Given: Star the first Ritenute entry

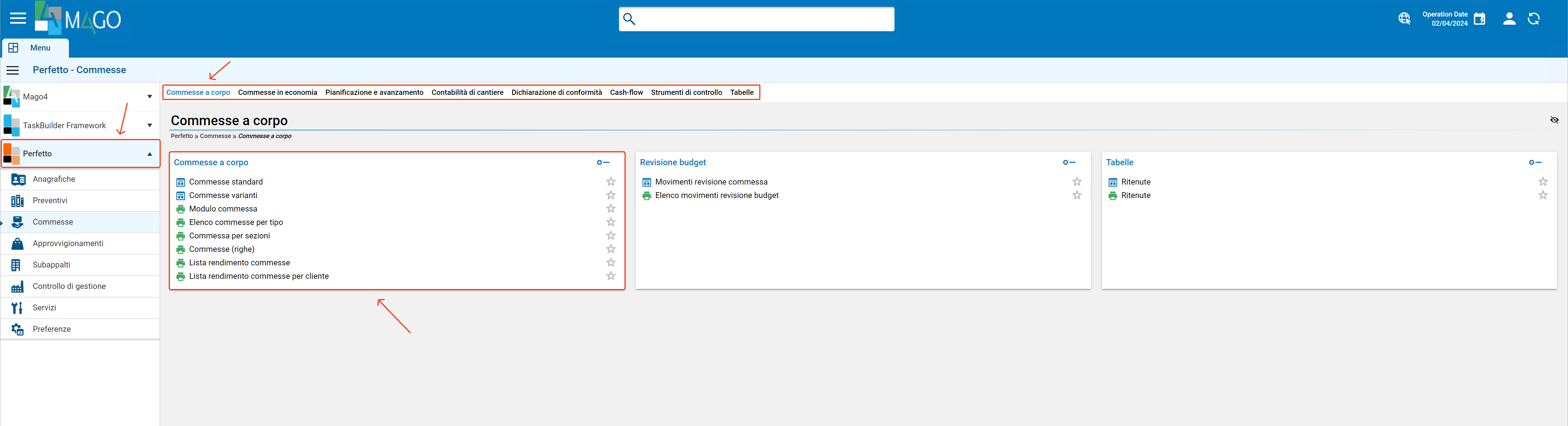Looking at the screenshot, I should coord(1543,181).
